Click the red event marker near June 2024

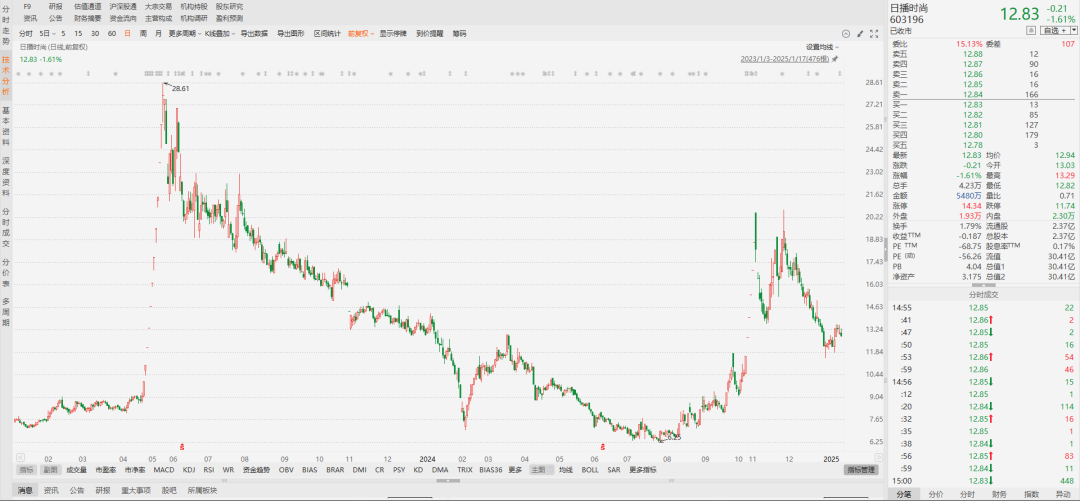coord(603,447)
